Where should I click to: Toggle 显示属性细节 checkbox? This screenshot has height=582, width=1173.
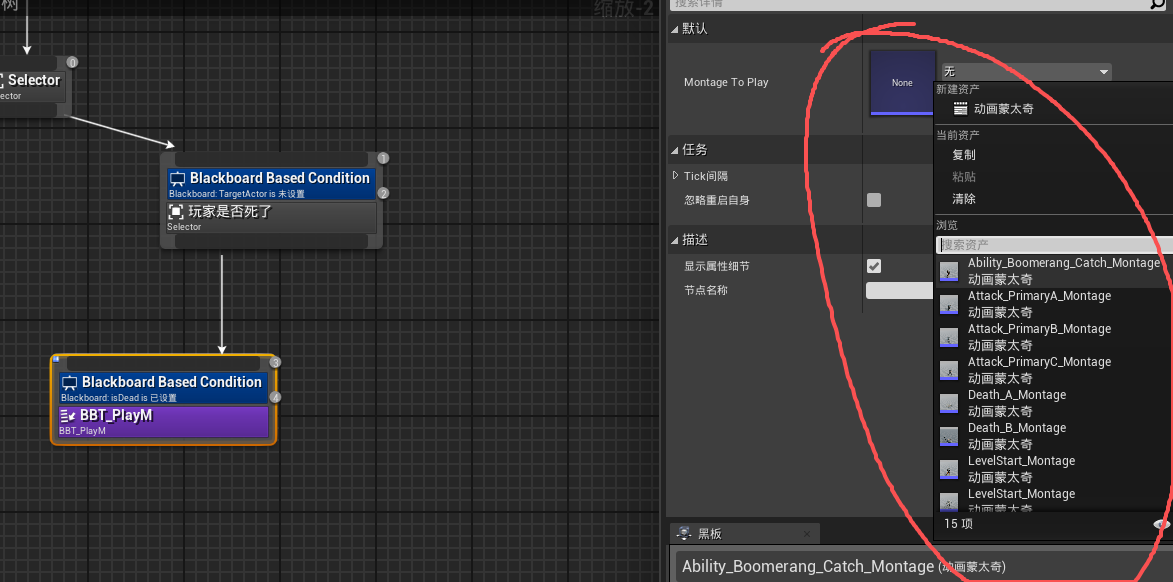[x=874, y=266]
